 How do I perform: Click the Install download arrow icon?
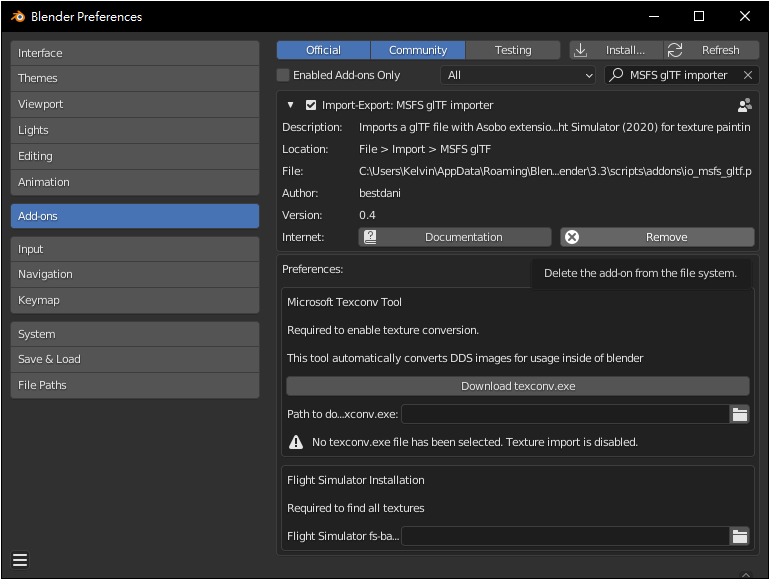click(580, 50)
